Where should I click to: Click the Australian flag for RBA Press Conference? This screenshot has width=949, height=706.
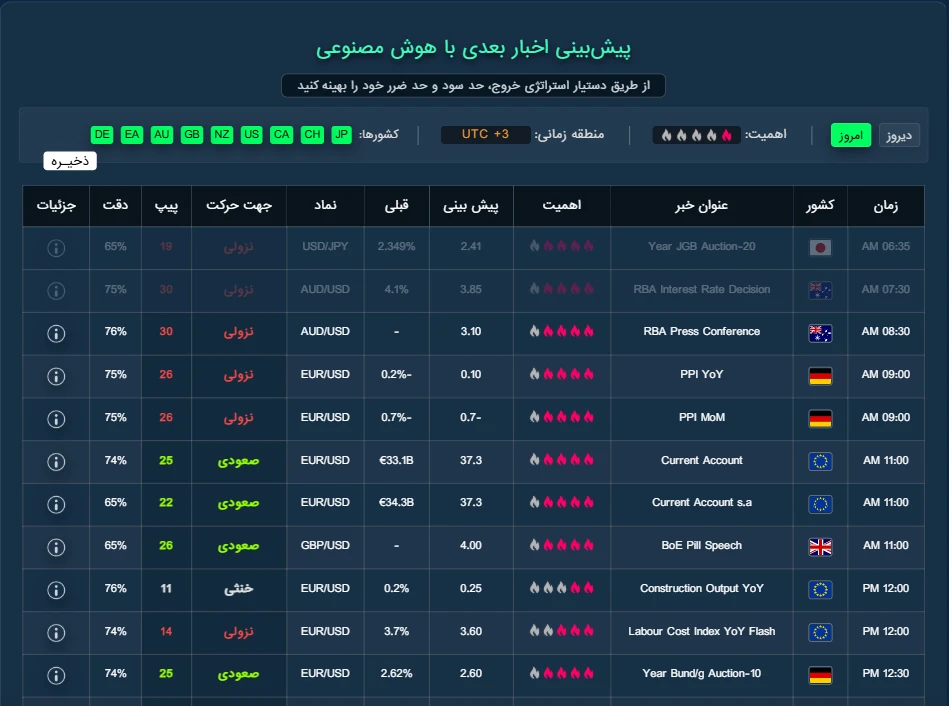820,332
